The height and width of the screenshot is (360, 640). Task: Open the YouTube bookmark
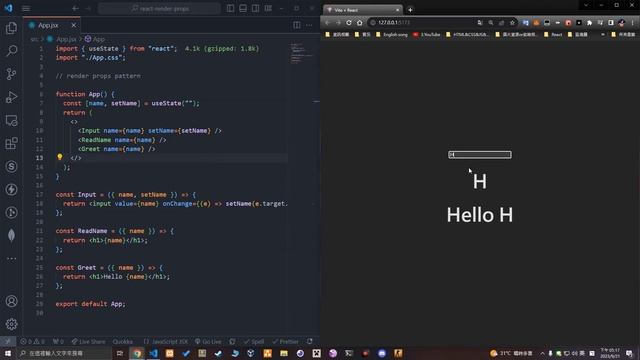[427, 35]
